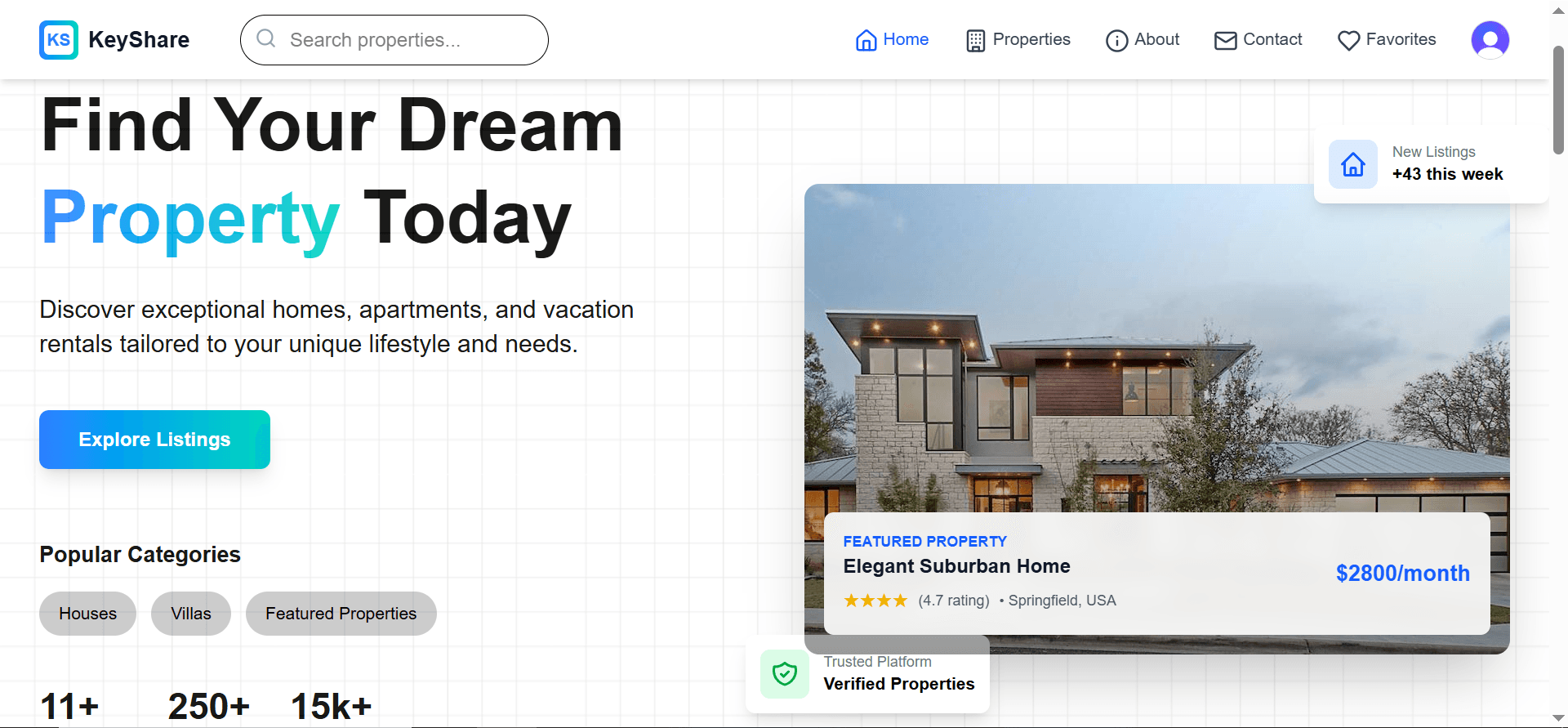Click the Properties building icon
Screen dimensions: 1568x728
pyautogui.click(x=975, y=41)
